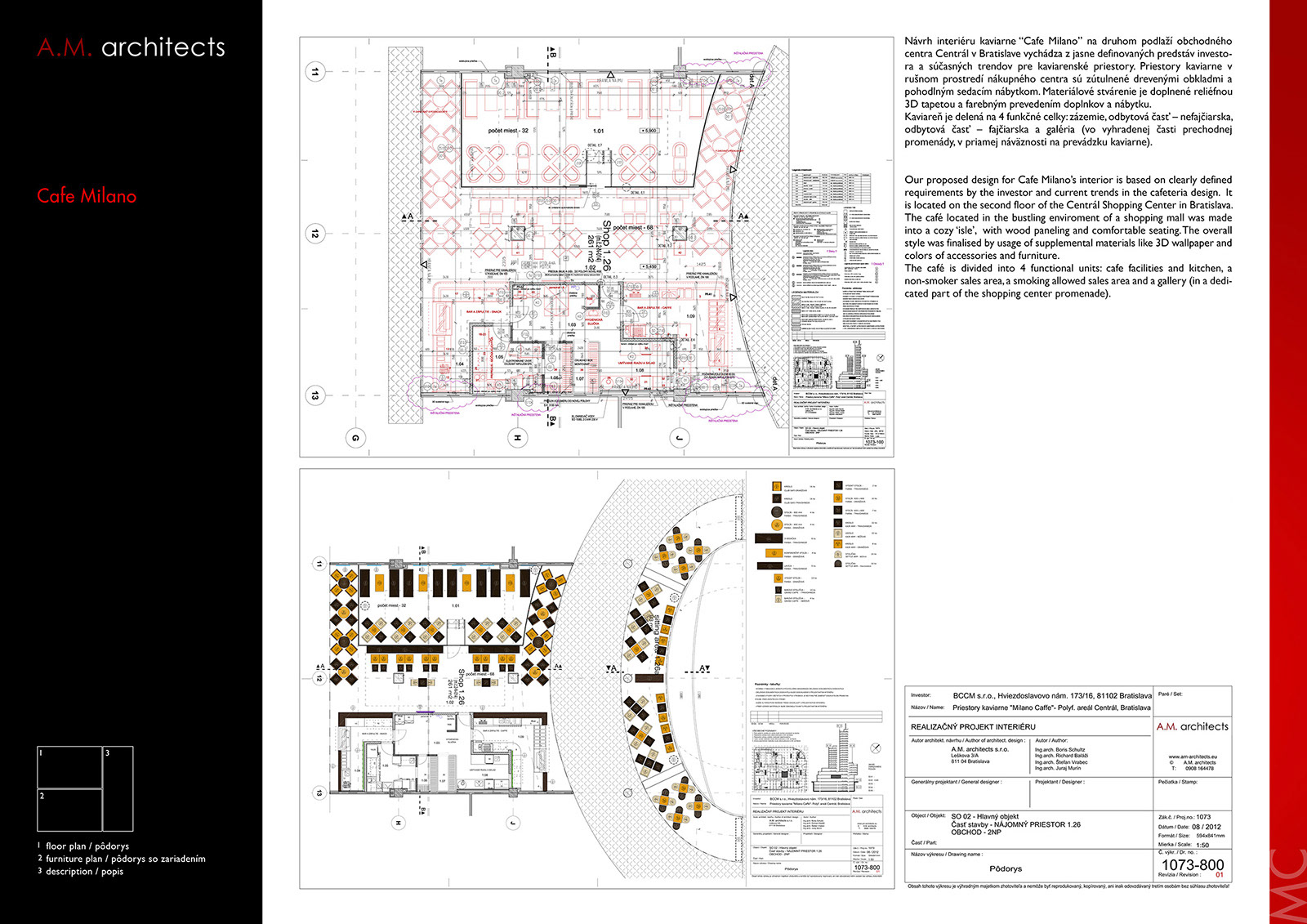Click grid bubble H below the furniture plan
1307x924 pixels.
click(399, 823)
